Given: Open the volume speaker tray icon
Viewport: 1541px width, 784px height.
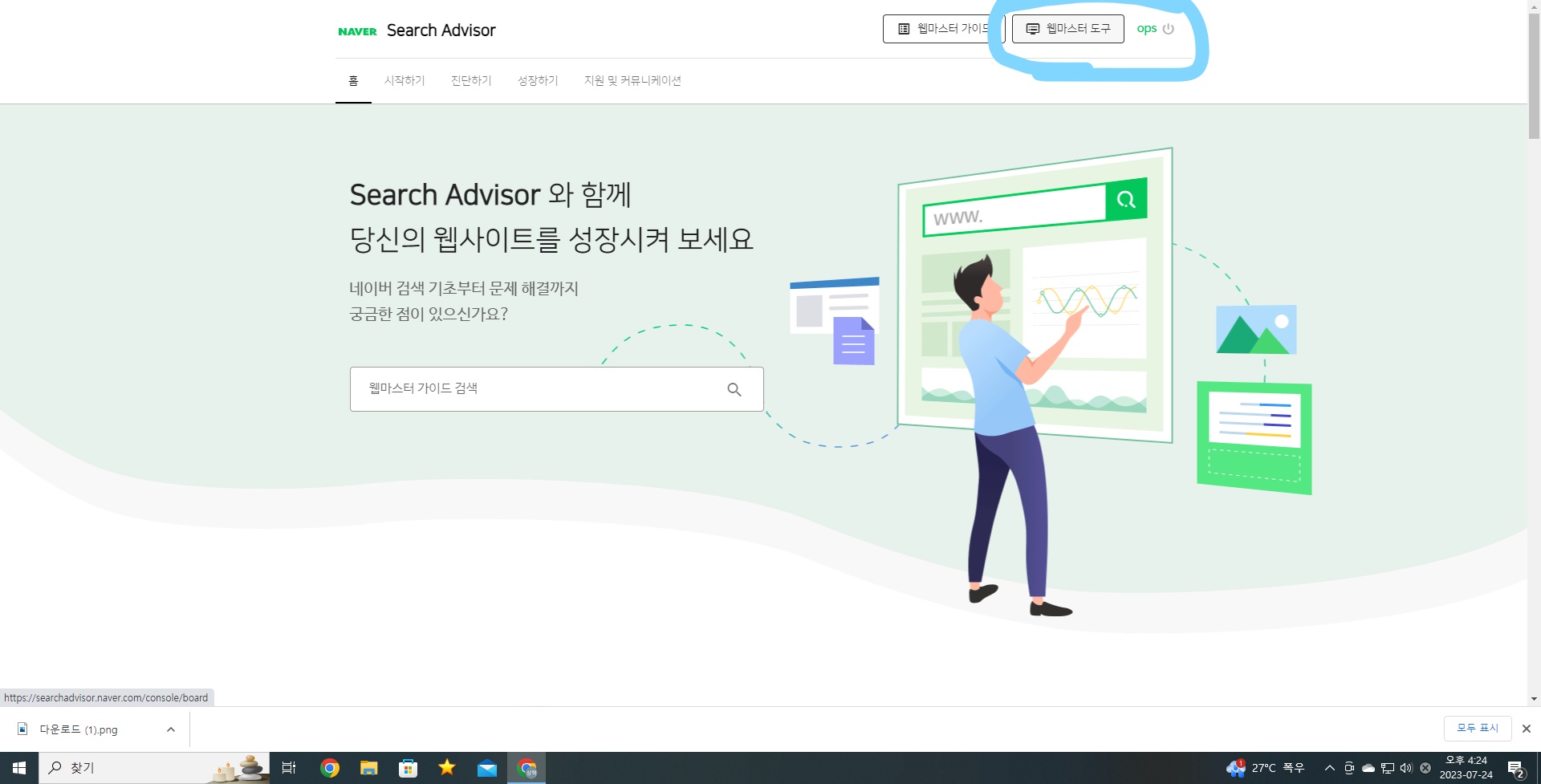Looking at the screenshot, I should point(1406,768).
